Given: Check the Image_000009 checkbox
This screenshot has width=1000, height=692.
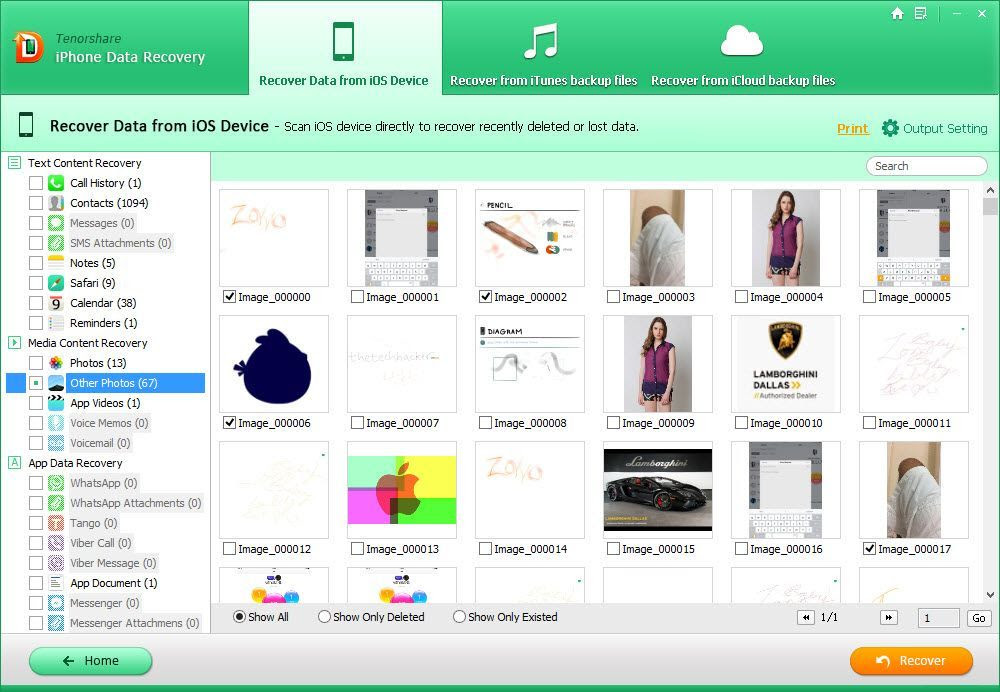Looking at the screenshot, I should [x=614, y=422].
